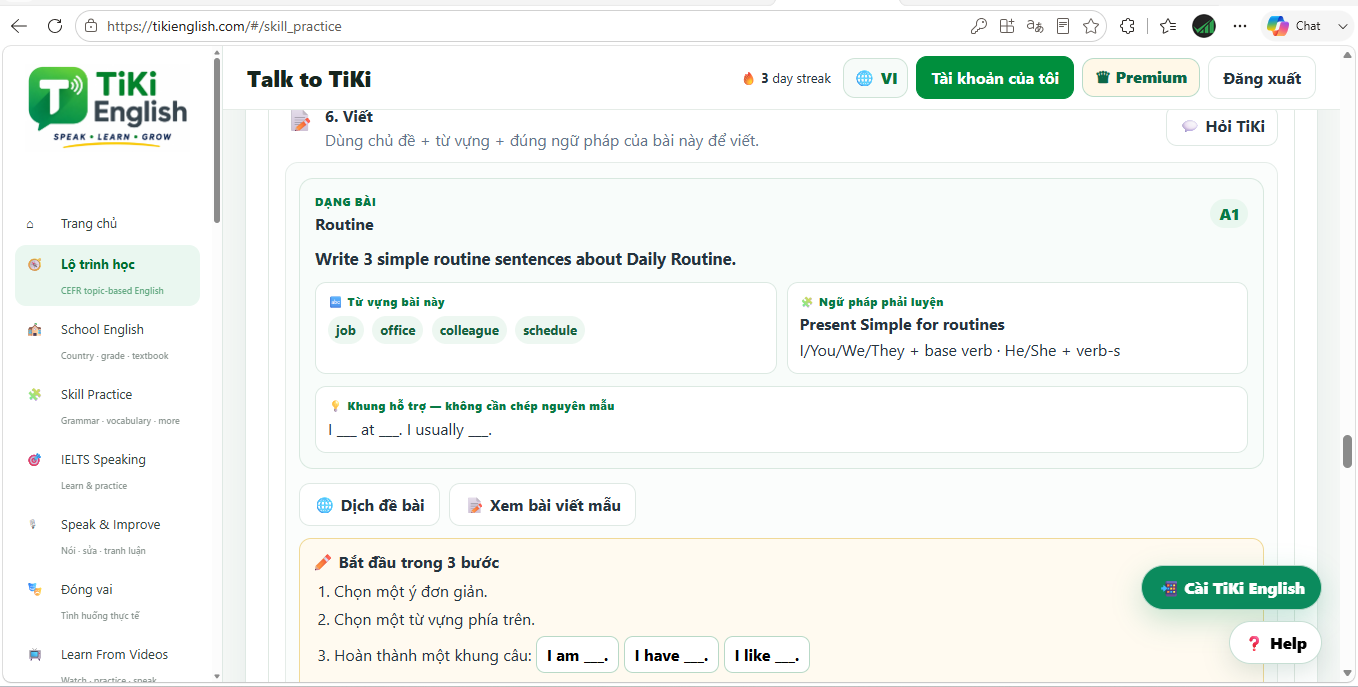Viewport: 1358px width, 687px height.
Task: Refresh the page with reload icon
Action: point(55,26)
